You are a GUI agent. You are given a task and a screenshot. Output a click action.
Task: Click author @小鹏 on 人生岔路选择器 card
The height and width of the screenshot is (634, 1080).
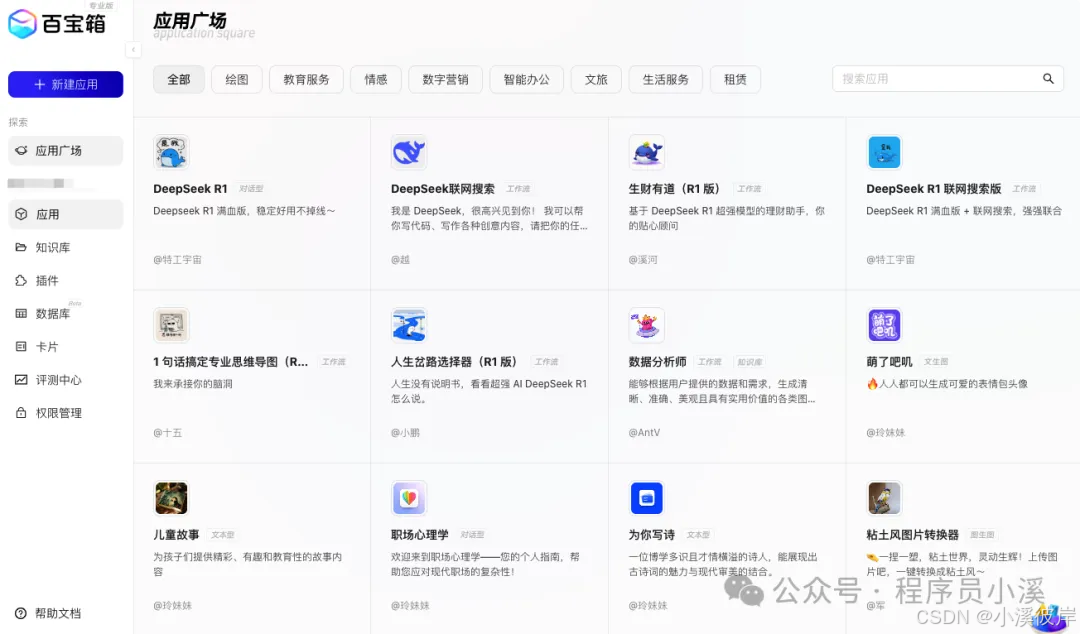pyautogui.click(x=405, y=433)
